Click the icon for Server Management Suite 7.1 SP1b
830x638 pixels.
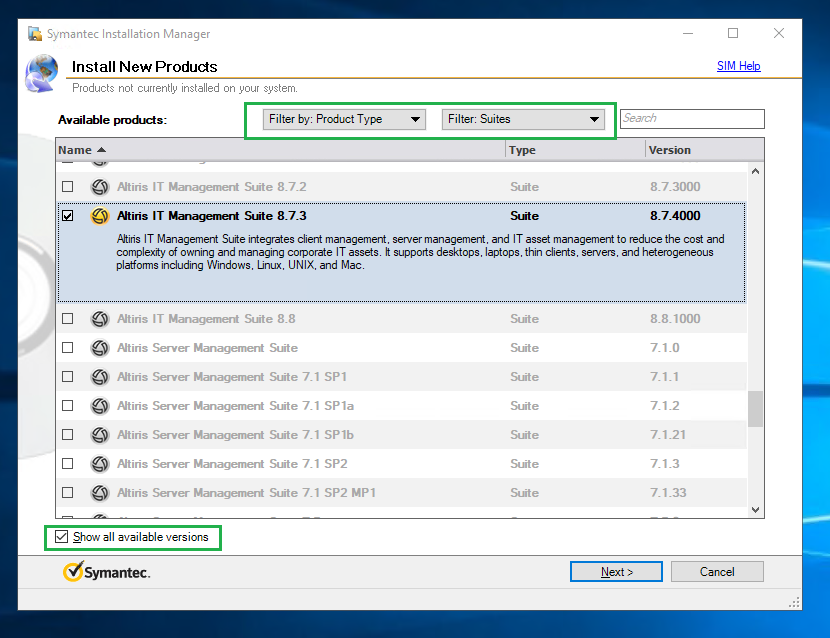tap(100, 435)
